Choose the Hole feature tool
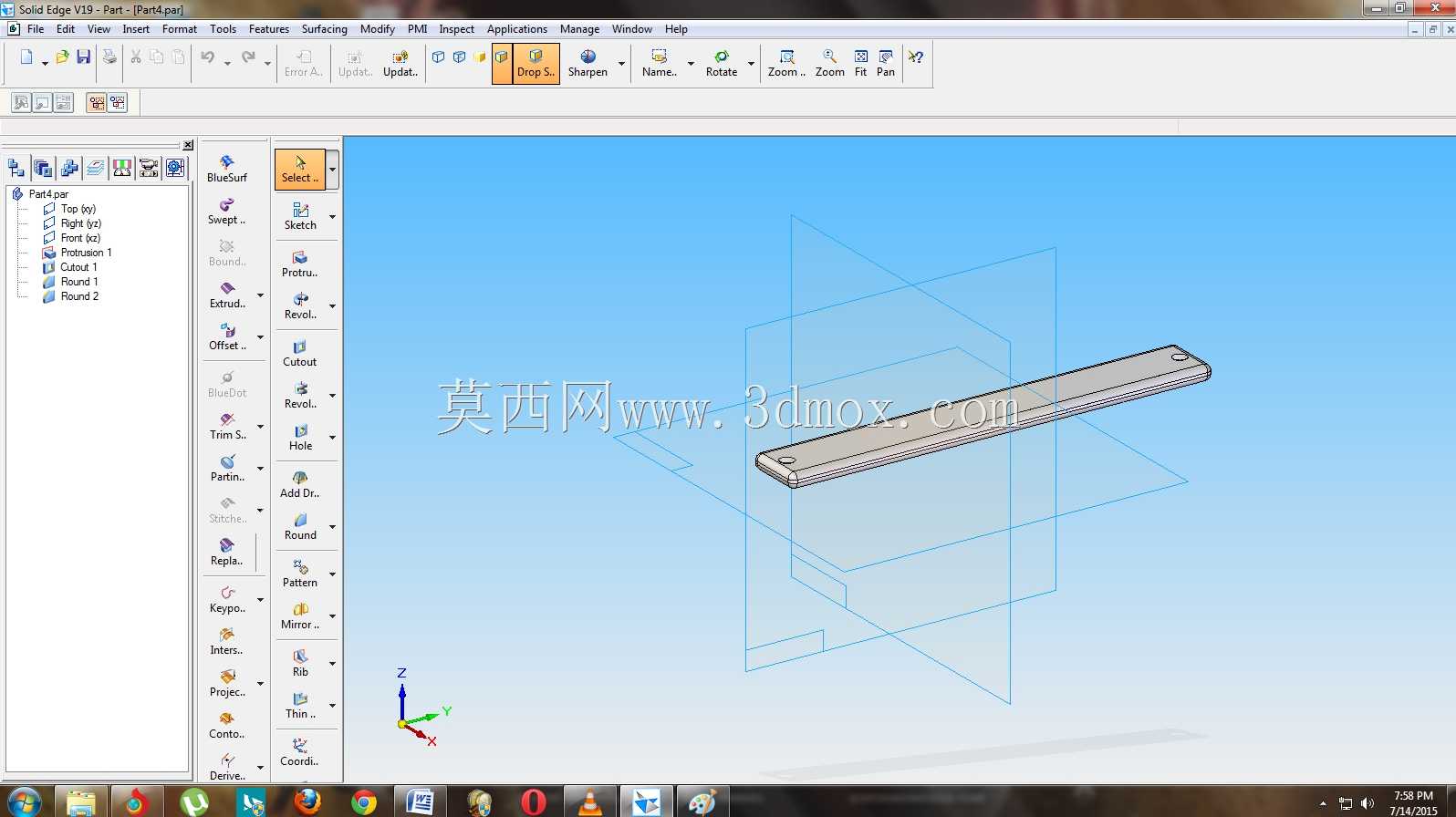The width and height of the screenshot is (1456, 817). (x=300, y=437)
